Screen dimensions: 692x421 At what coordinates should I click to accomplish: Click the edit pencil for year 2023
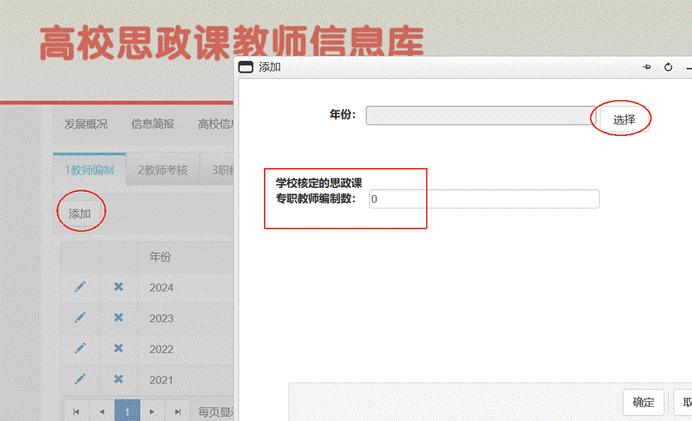[x=80, y=318]
